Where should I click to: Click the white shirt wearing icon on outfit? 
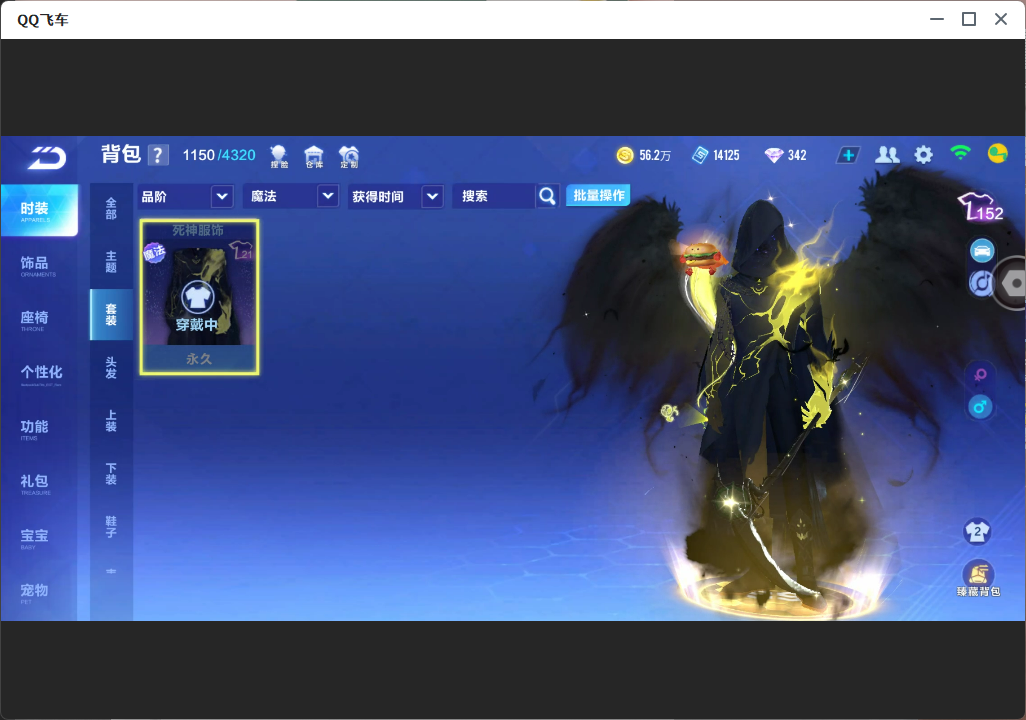(x=197, y=298)
